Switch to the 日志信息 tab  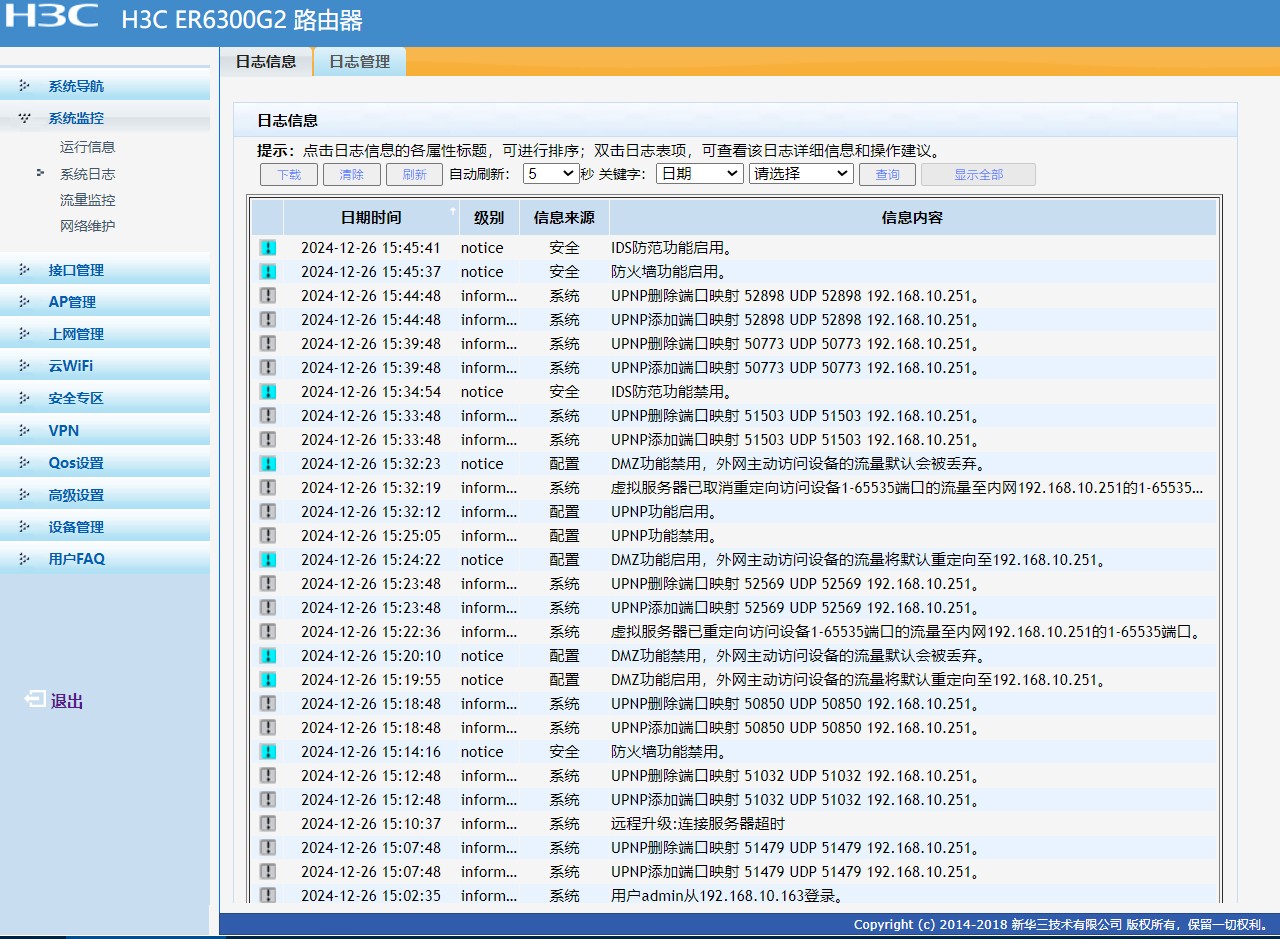266,61
